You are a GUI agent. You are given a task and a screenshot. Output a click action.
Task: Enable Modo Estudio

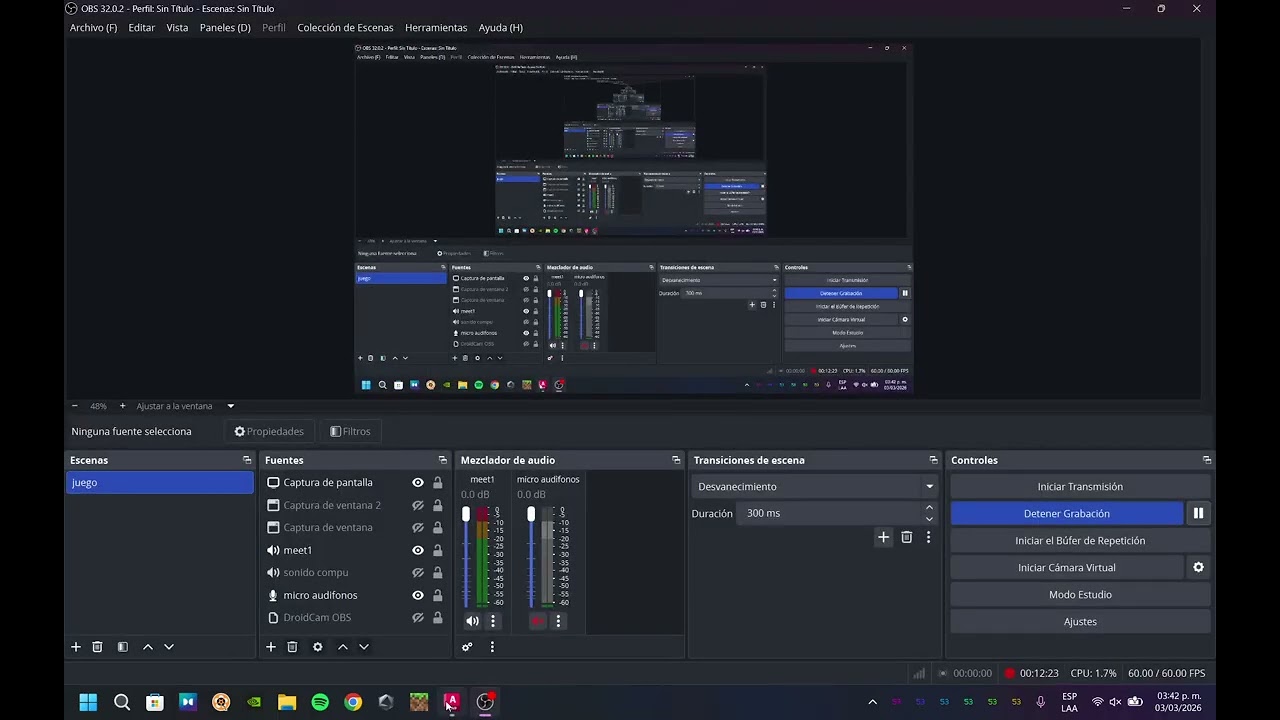click(1080, 594)
